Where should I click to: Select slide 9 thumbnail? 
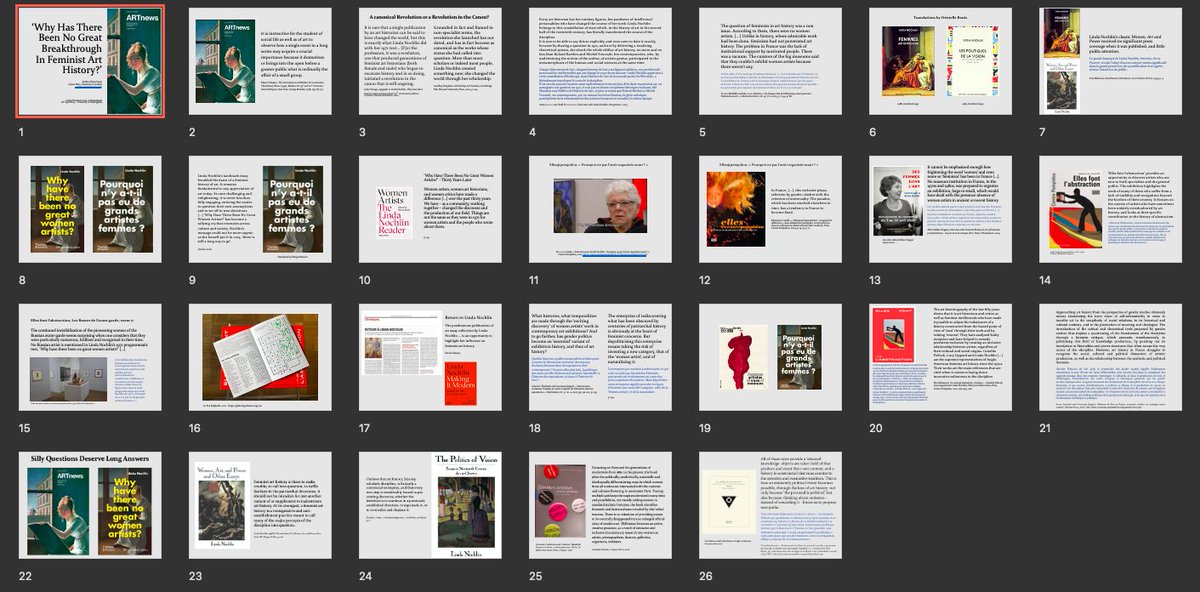click(260, 209)
